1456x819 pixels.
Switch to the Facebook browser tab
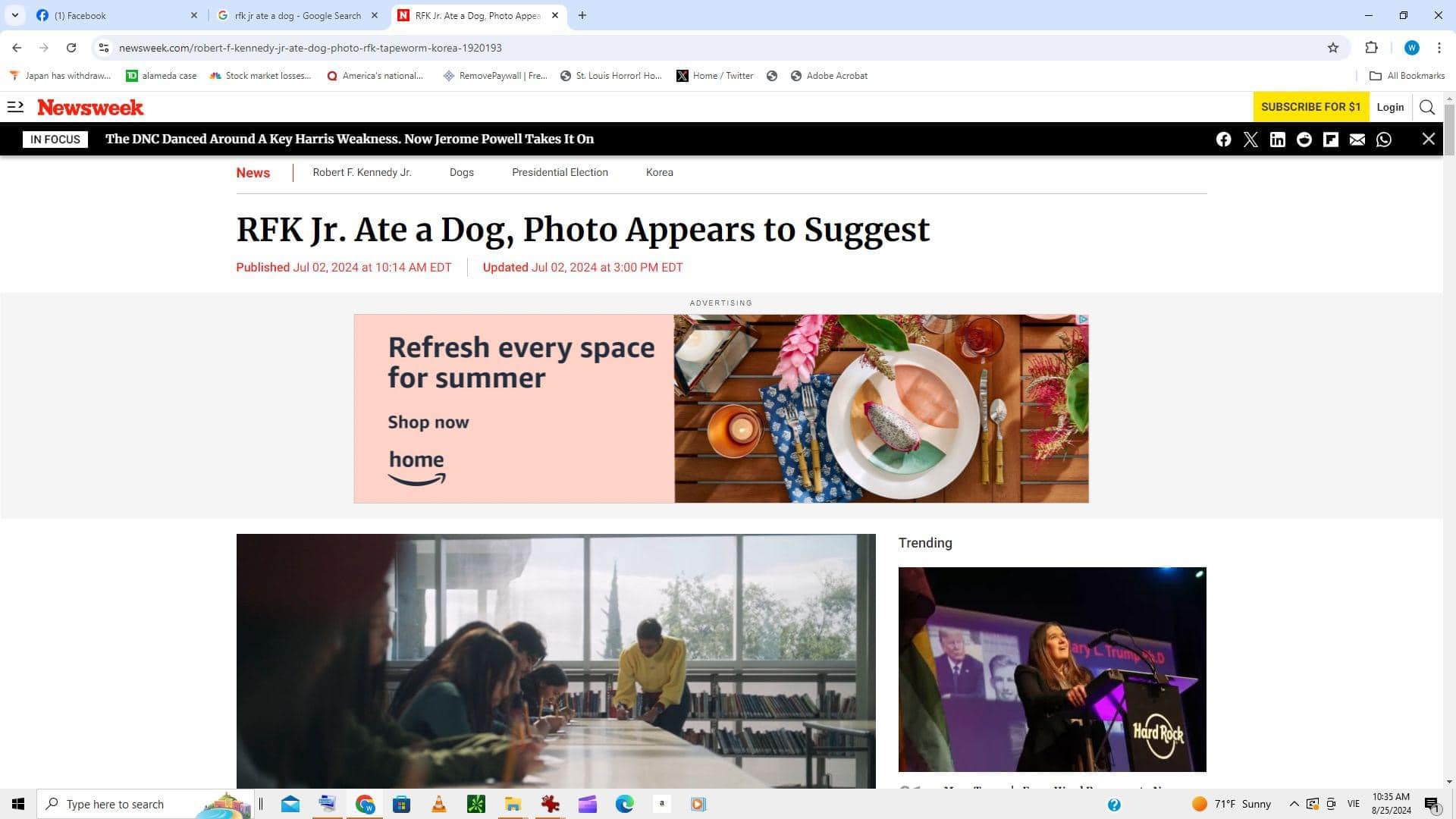(x=114, y=15)
